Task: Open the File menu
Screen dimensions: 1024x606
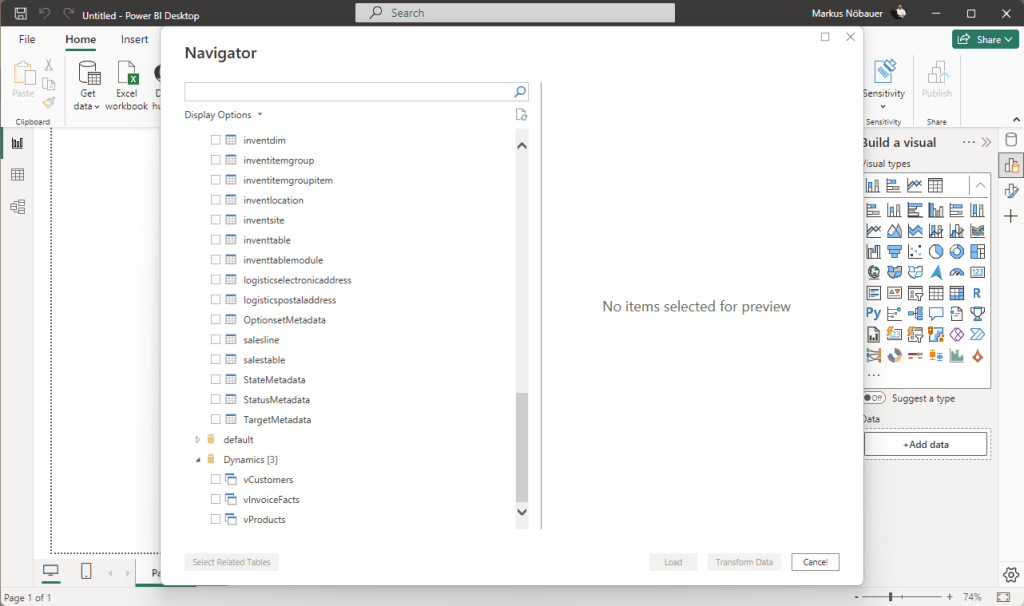Action: [26, 39]
